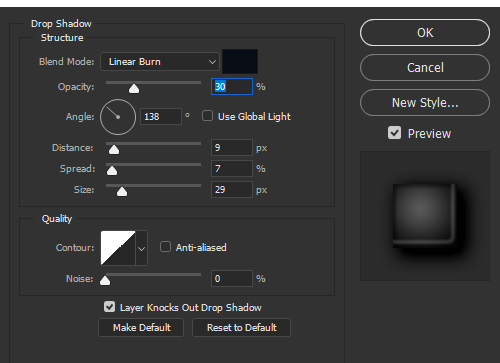Image resolution: width=500 pixels, height=363 pixels.
Task: Toggle the Preview checkbox
Action: click(x=394, y=133)
